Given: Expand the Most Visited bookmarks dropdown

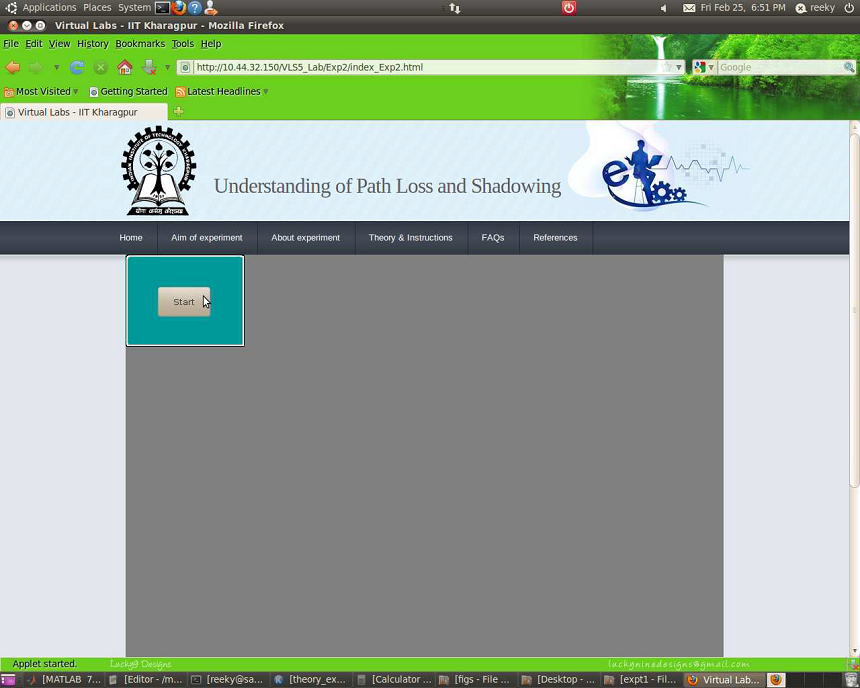Looking at the screenshot, I should (42, 91).
